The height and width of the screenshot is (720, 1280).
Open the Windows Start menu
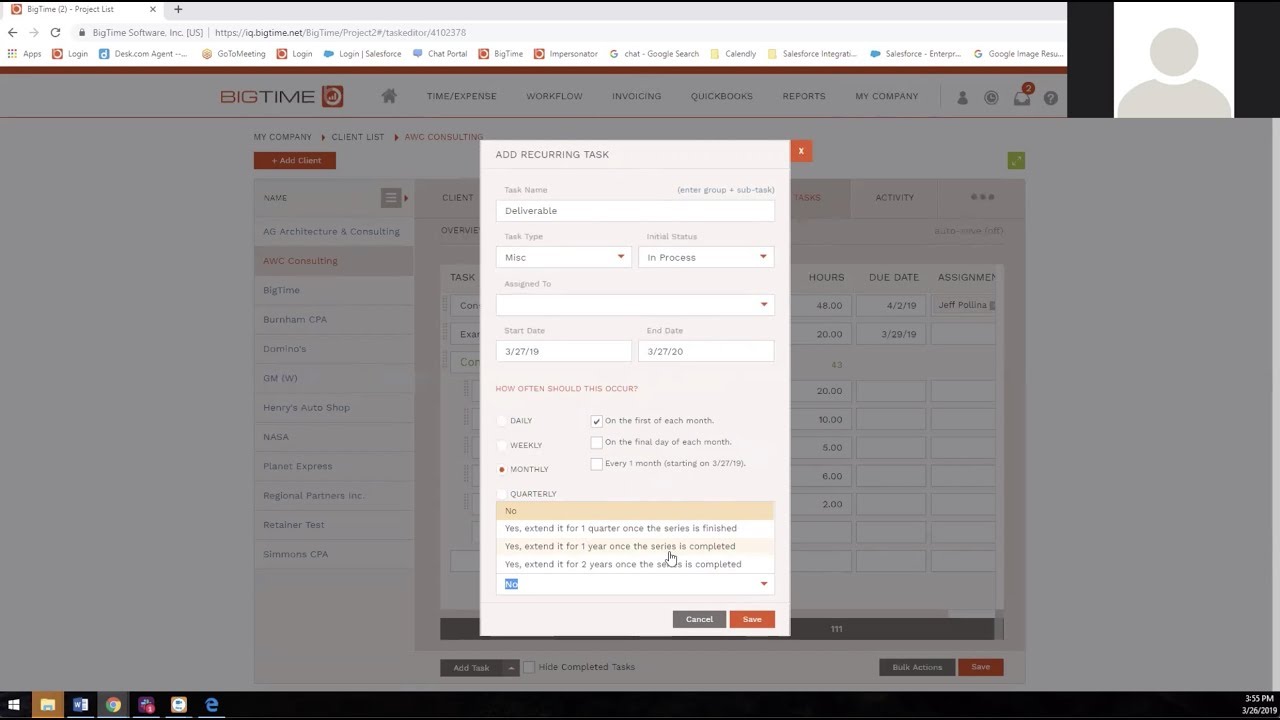13,705
